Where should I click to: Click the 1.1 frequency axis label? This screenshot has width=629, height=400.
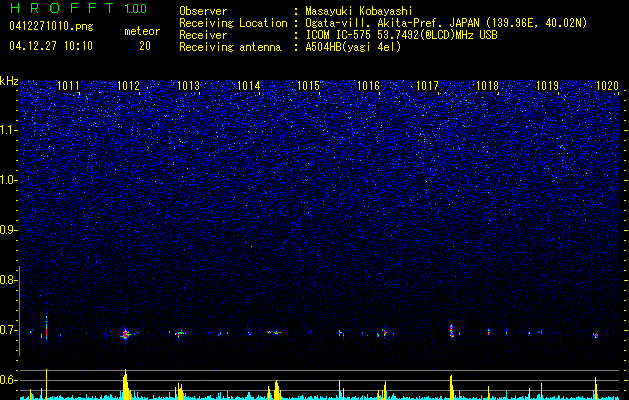pyautogui.click(x=7, y=130)
